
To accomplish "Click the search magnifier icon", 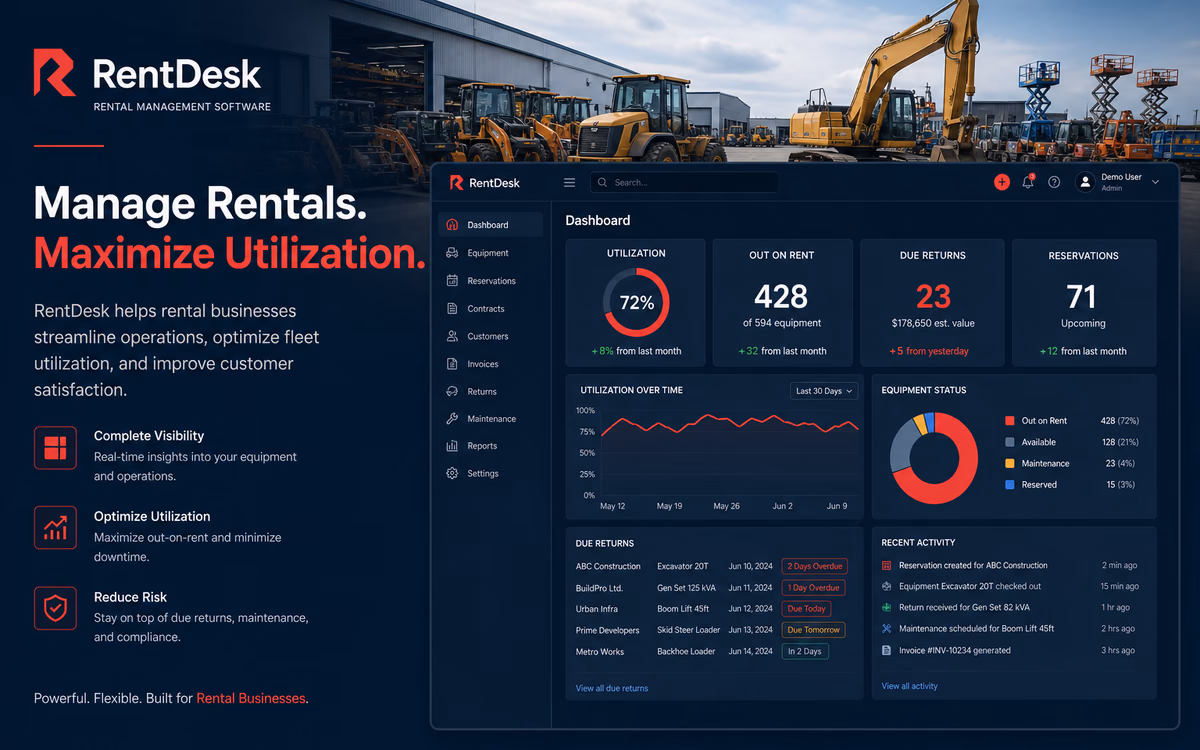I will tap(603, 182).
